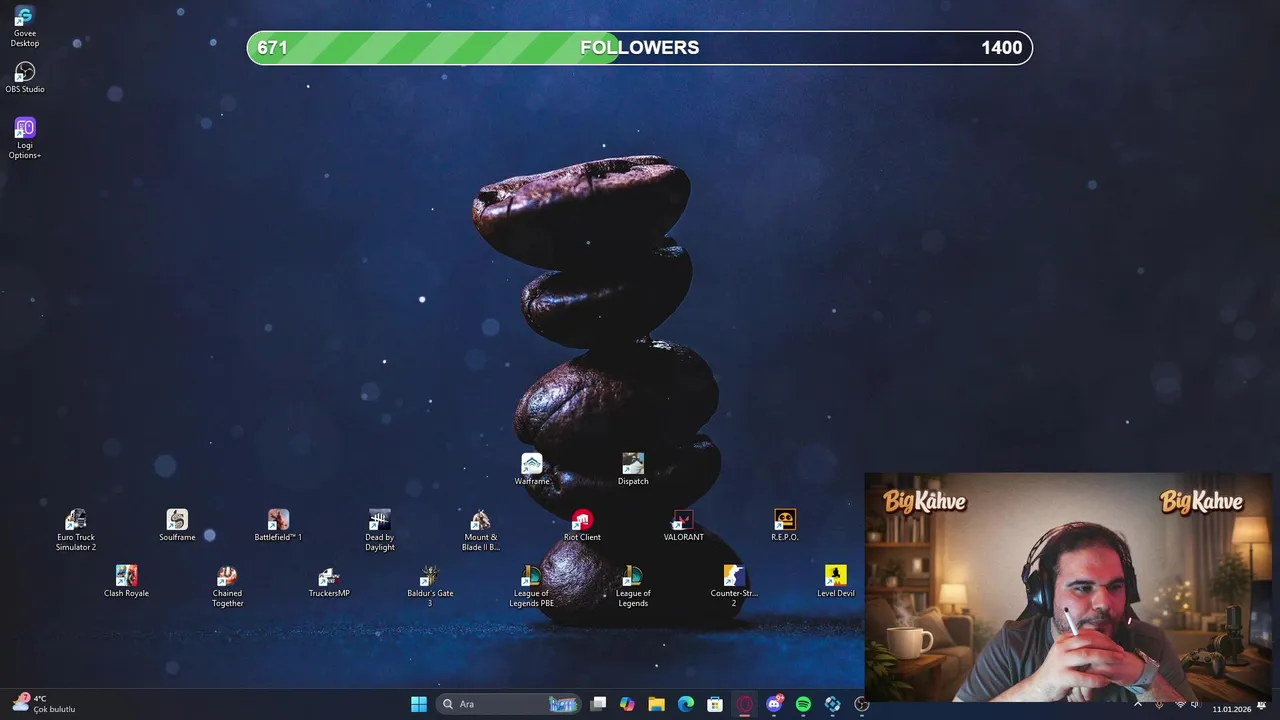The height and width of the screenshot is (720, 1280).
Task: Click the microphone icon in system tray
Action: (1159, 704)
